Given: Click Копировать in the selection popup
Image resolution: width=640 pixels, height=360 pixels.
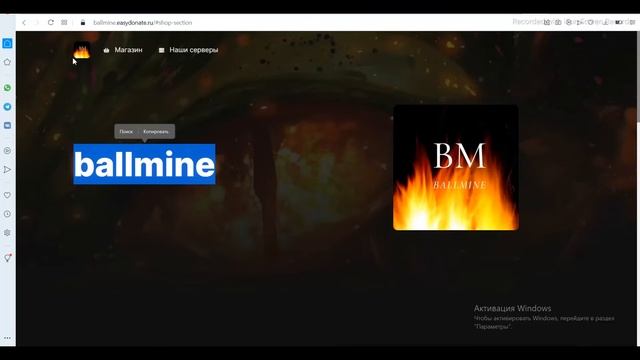Looking at the screenshot, I should coord(156,131).
